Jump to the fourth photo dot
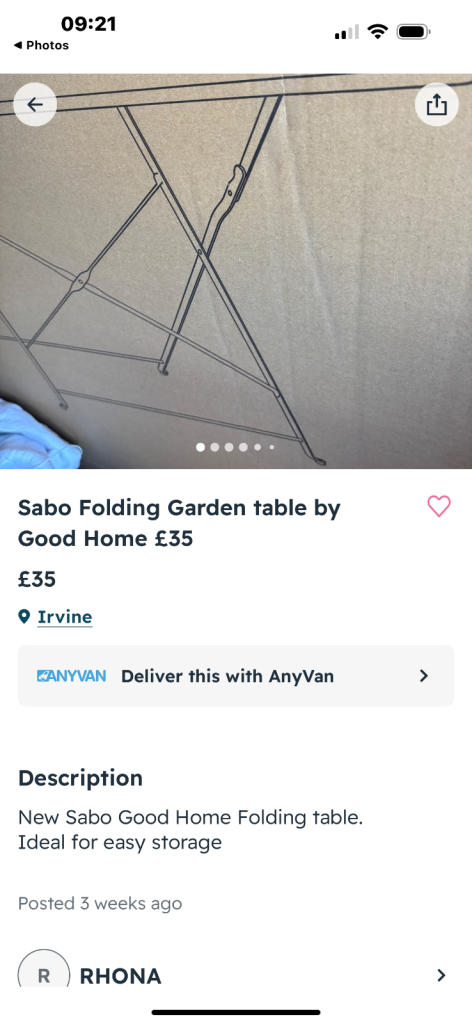This screenshot has height=1024, width=472. (244, 447)
